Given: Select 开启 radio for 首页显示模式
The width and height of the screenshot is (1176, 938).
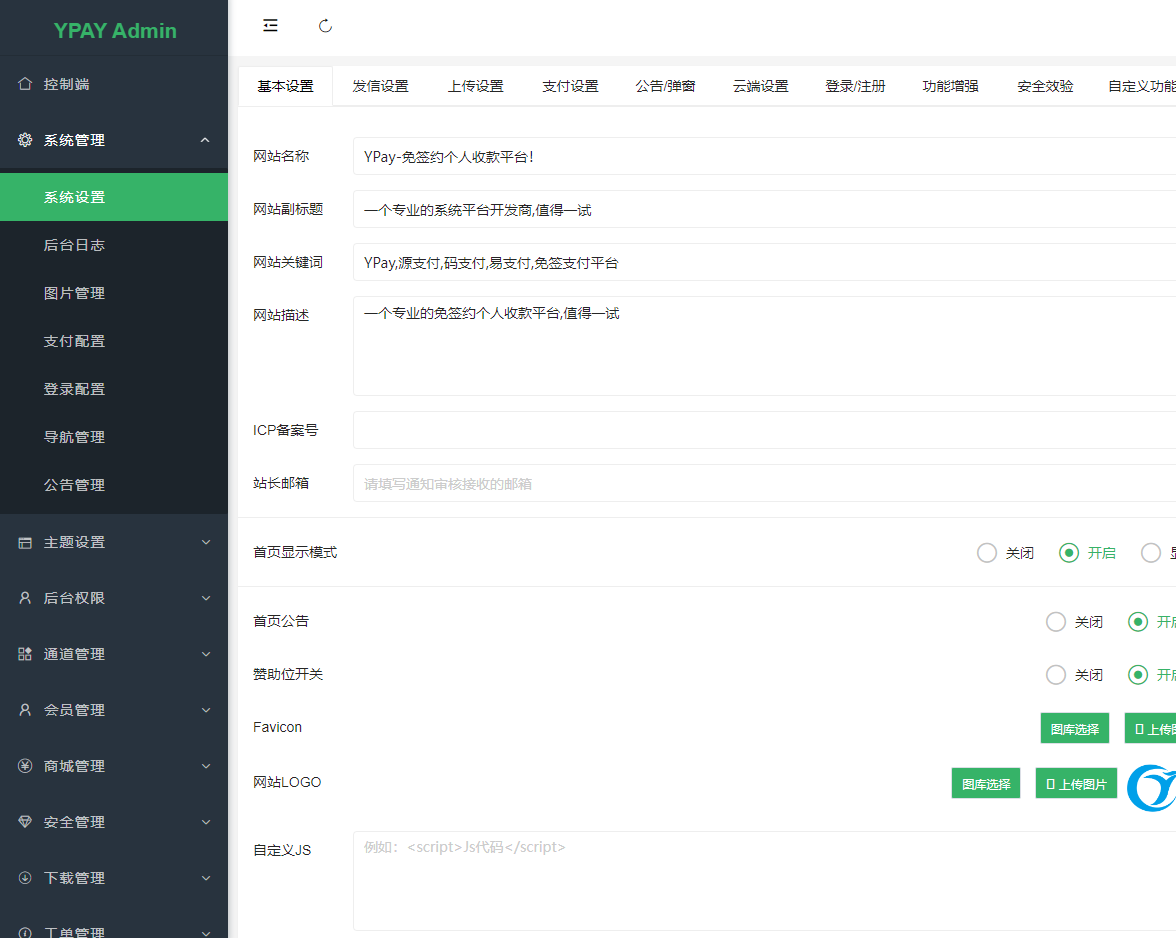Looking at the screenshot, I should 1069,553.
